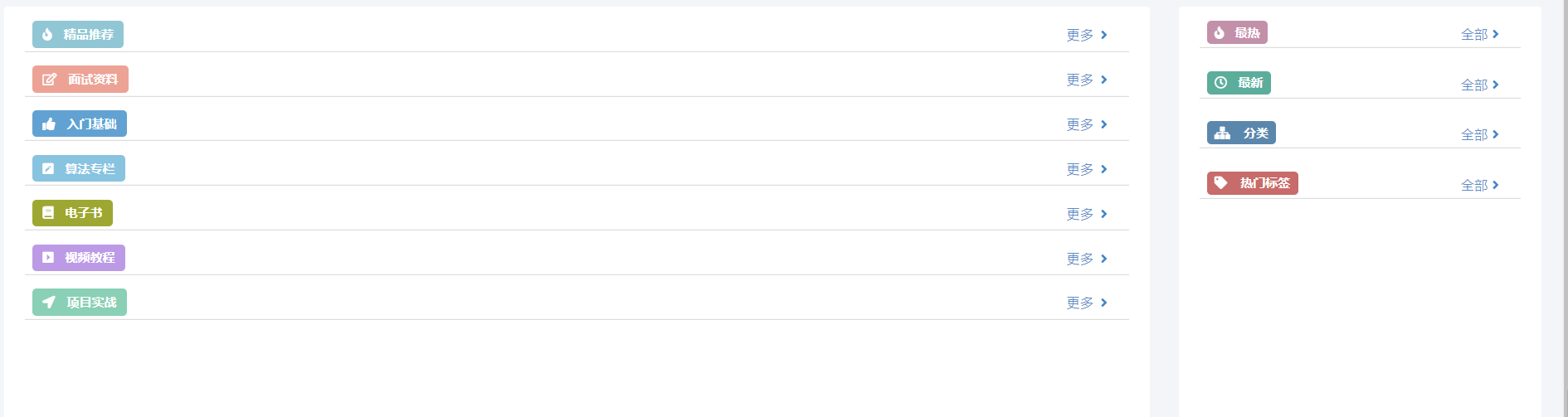Click the flame icon on 精品推荐 label
Image resolution: width=1568 pixels, height=417 pixels.
tap(47, 34)
